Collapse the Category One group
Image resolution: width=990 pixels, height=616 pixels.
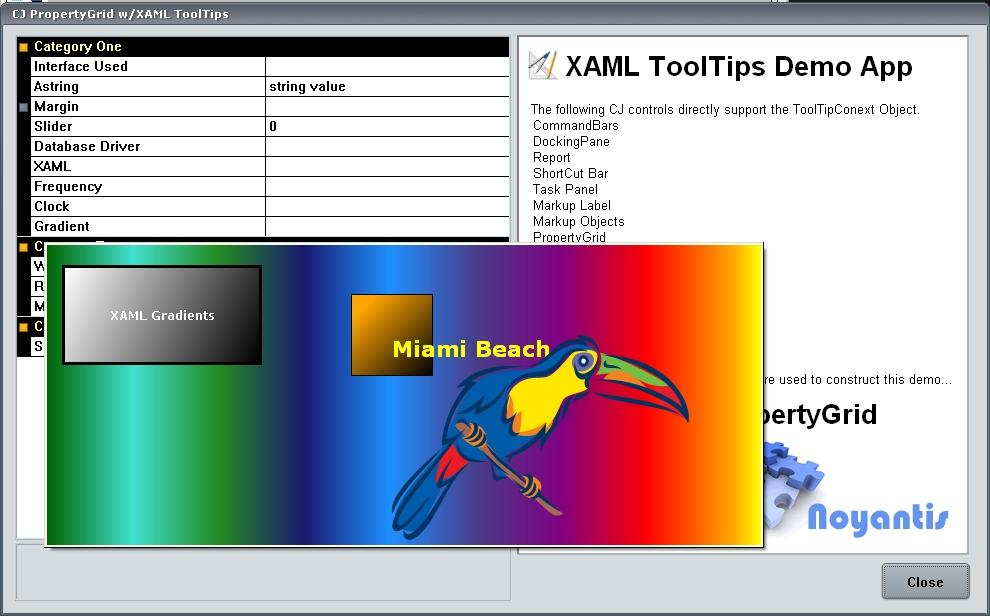24,47
